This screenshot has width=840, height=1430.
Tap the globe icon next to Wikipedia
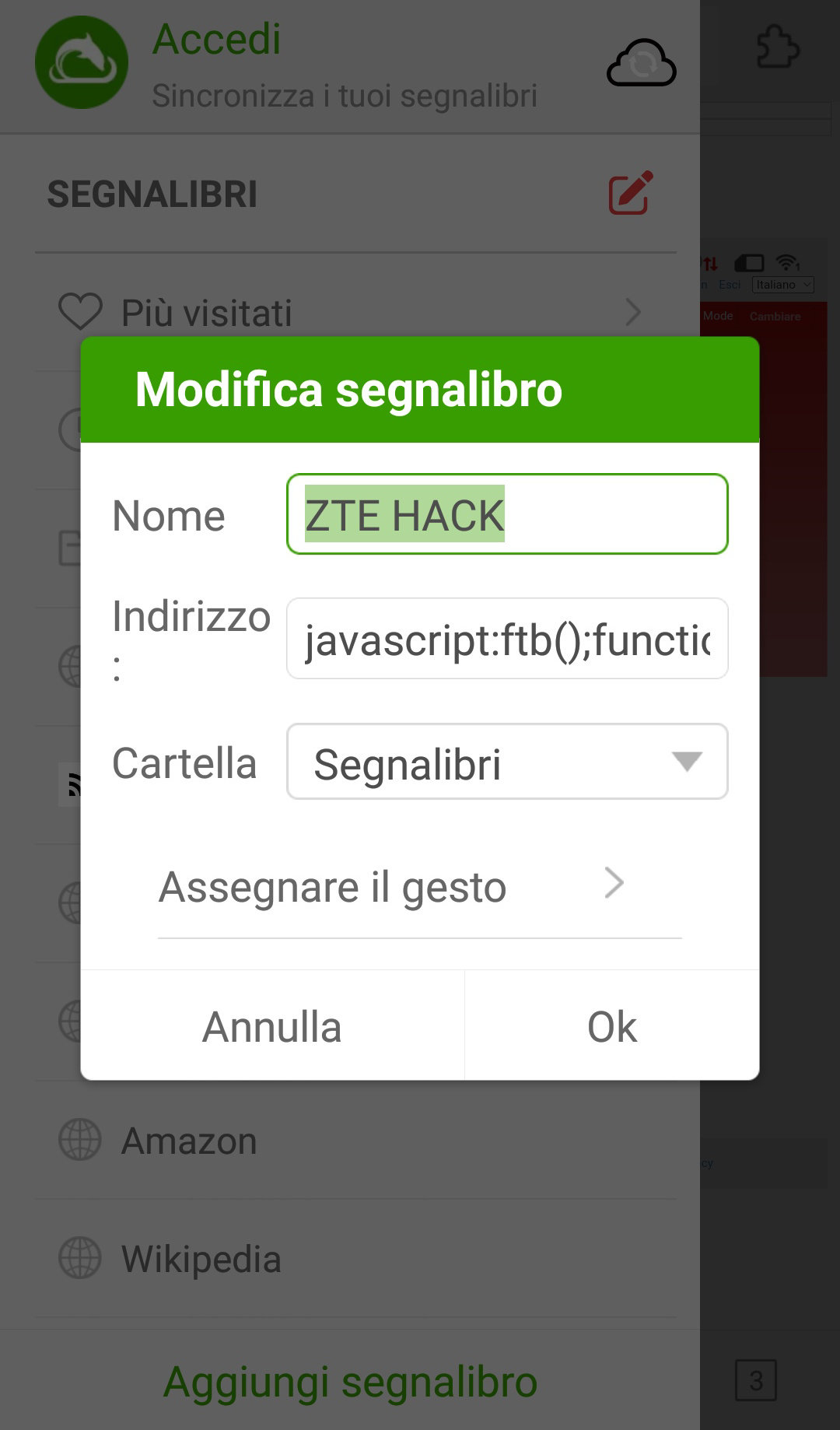point(80,1258)
